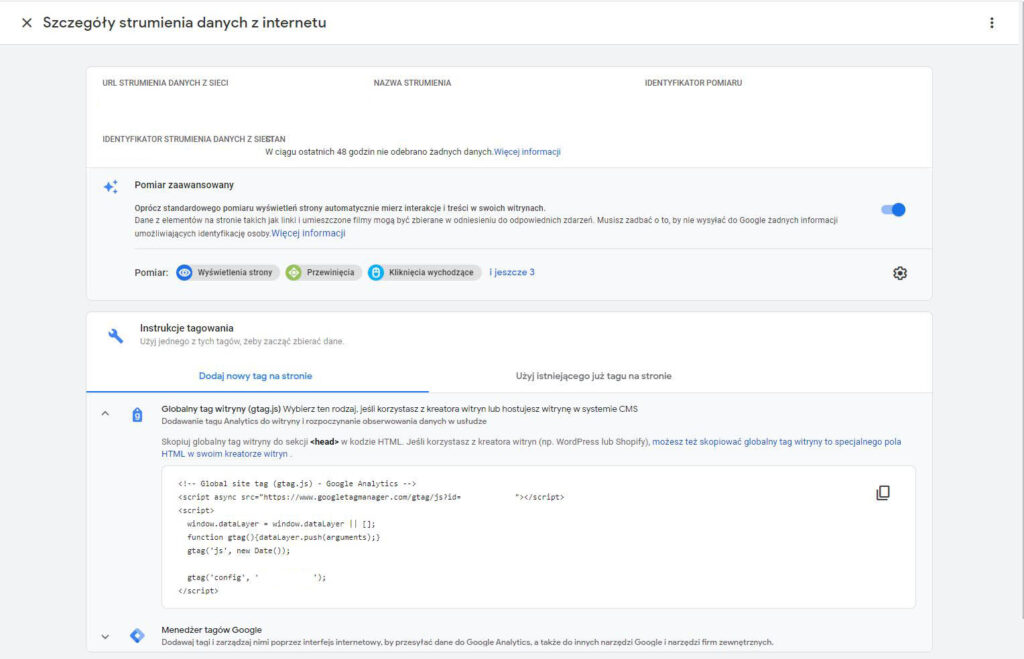Click the NAZWA STRUMIENIA label
The width and height of the screenshot is (1024, 659).
pyautogui.click(x=412, y=83)
